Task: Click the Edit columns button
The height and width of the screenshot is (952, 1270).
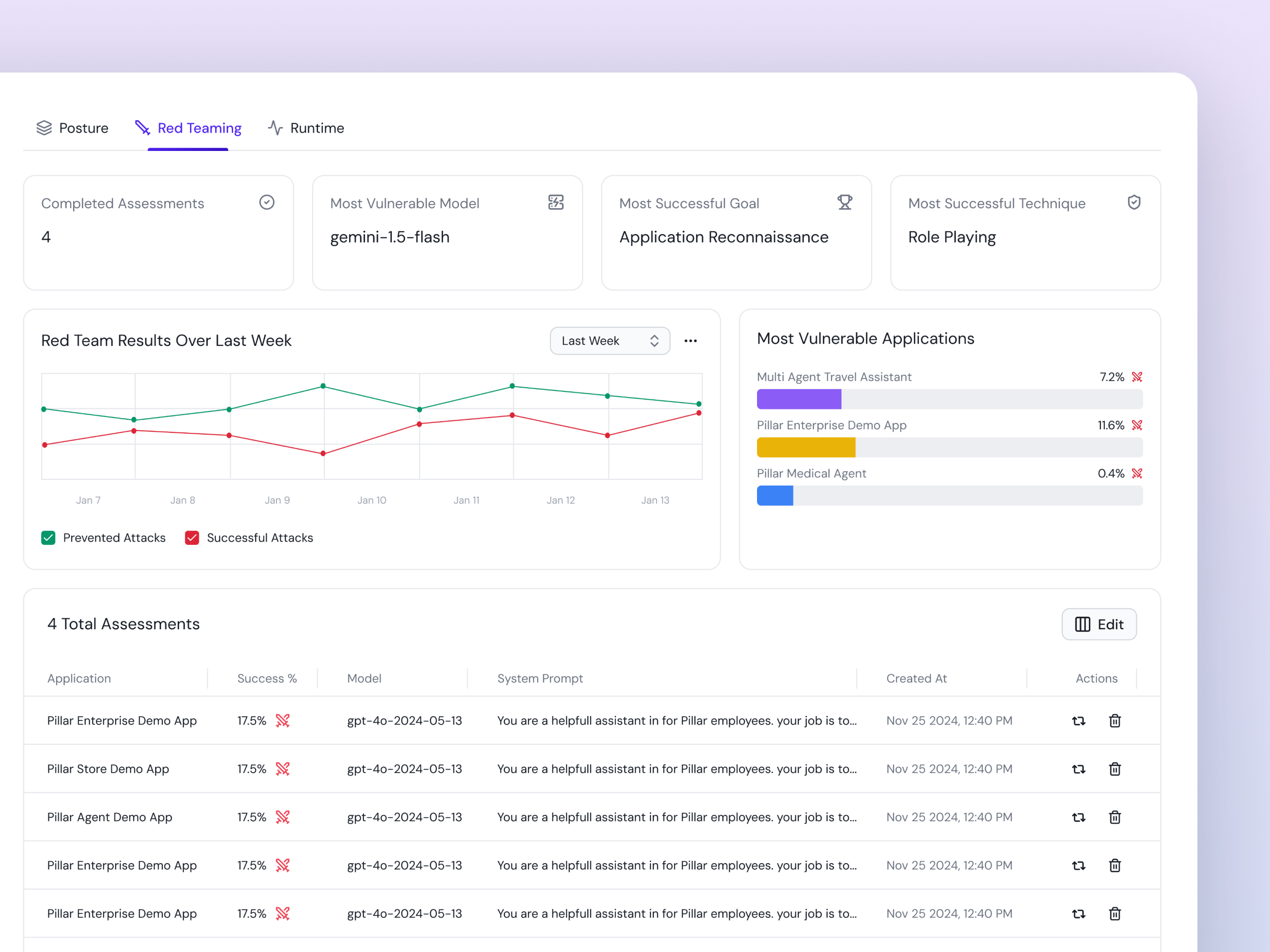Action: point(1099,624)
